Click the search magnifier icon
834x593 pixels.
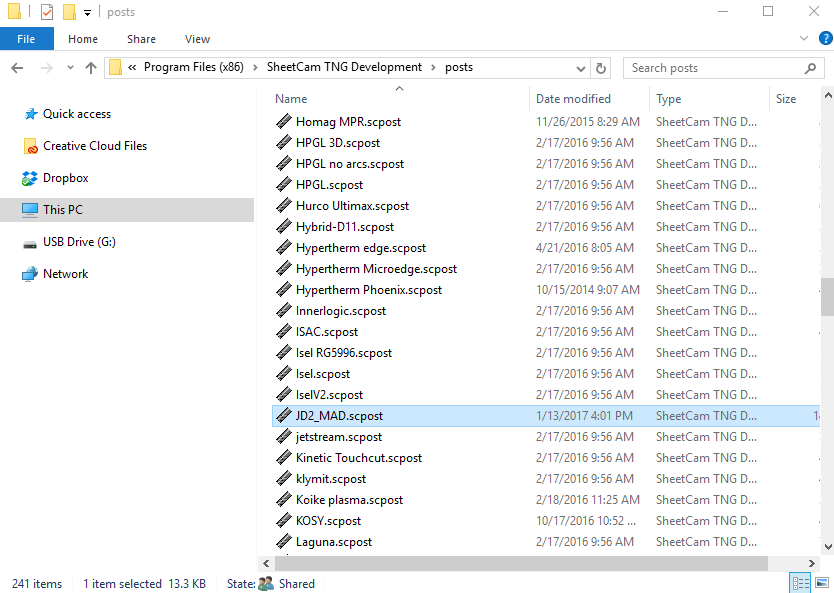point(811,68)
